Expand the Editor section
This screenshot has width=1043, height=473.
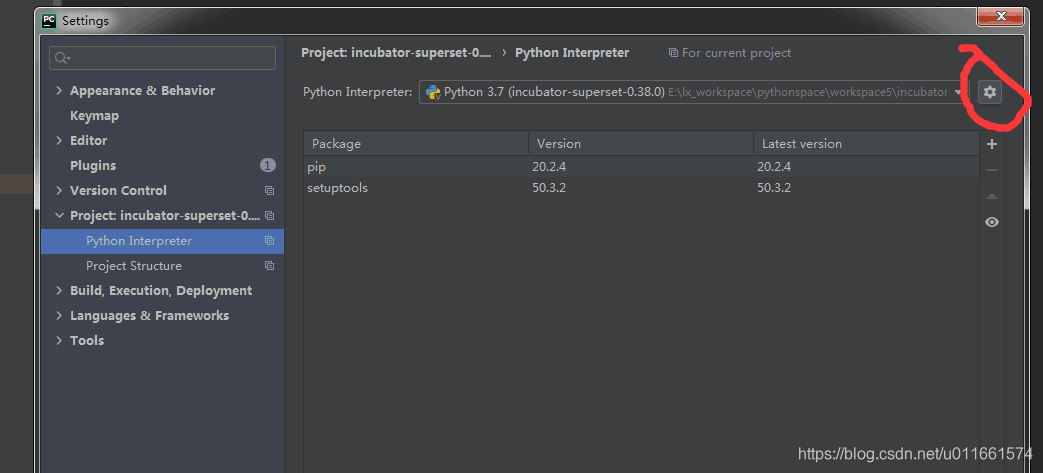(x=59, y=140)
